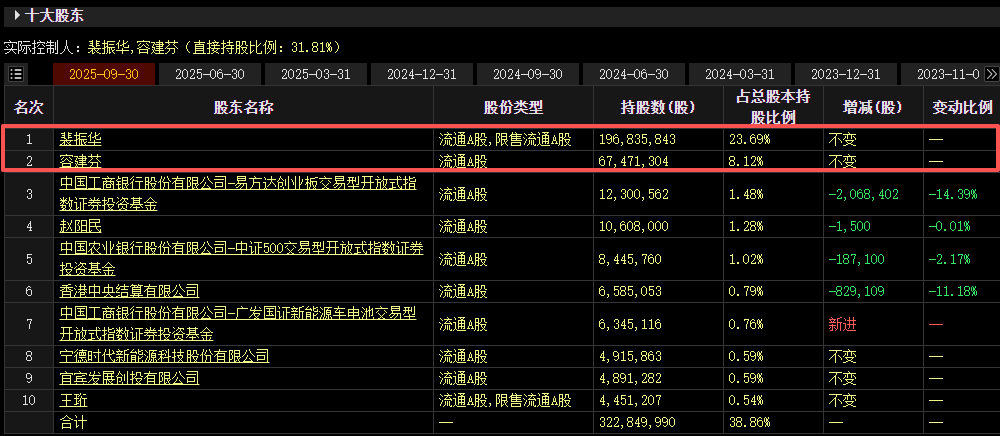The width and height of the screenshot is (1000, 436).
Task: Select the holding value 6,585,053
Action: coord(631,291)
